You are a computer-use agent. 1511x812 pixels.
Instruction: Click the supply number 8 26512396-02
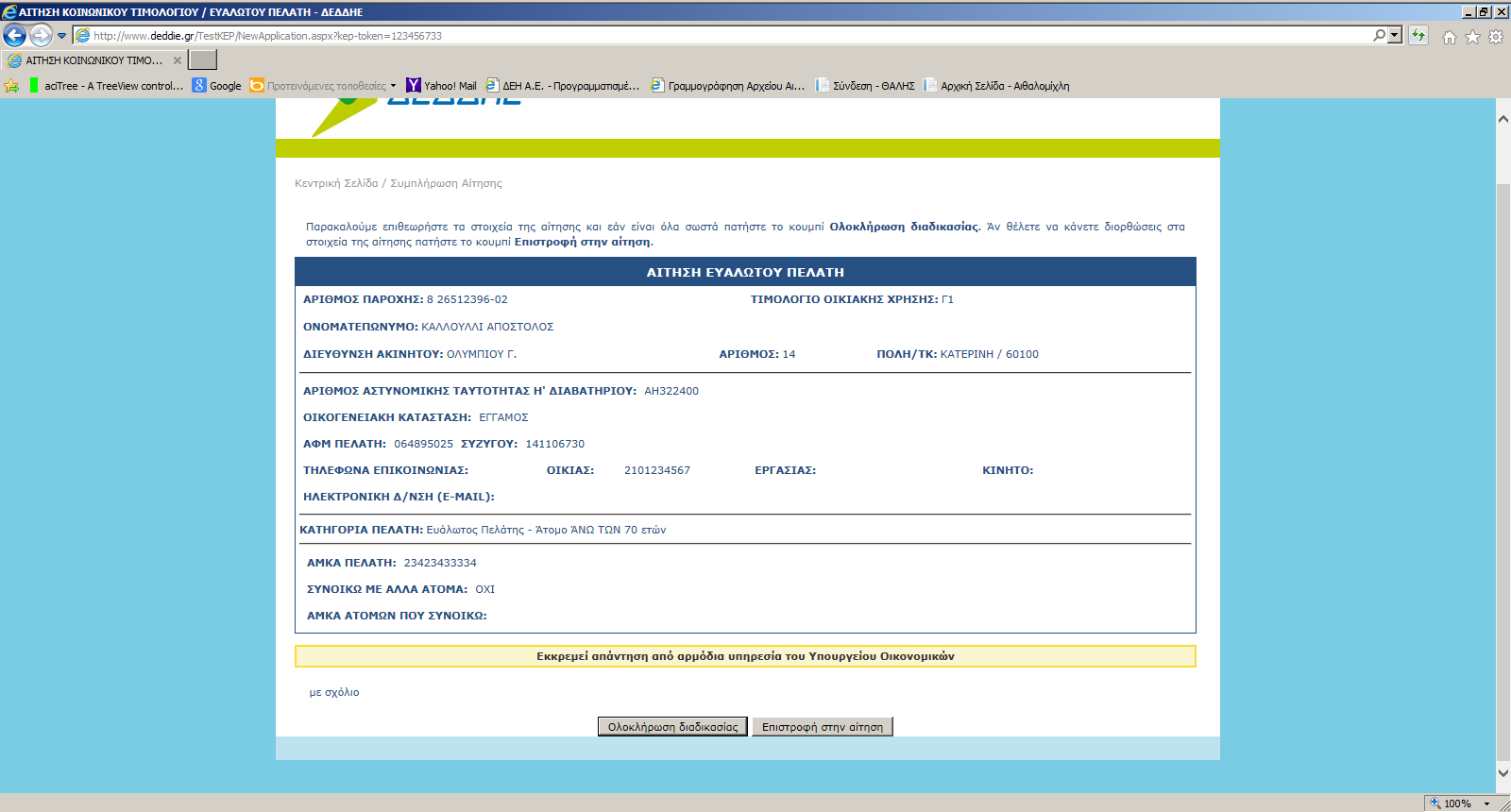coord(467,299)
